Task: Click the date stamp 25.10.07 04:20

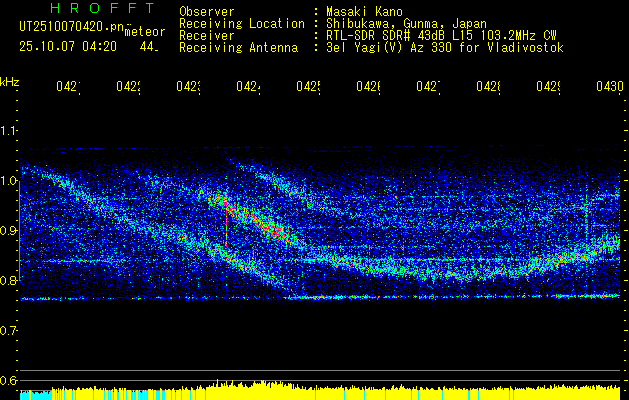Action: tap(68, 47)
